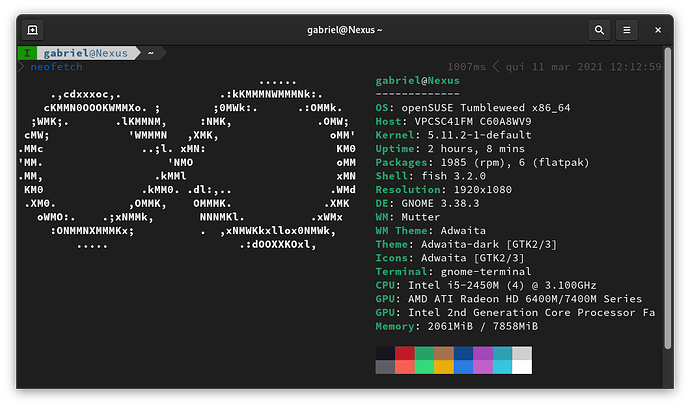Open a new terminal tab
The width and height of the screenshot is (690, 407).
pos(33,30)
